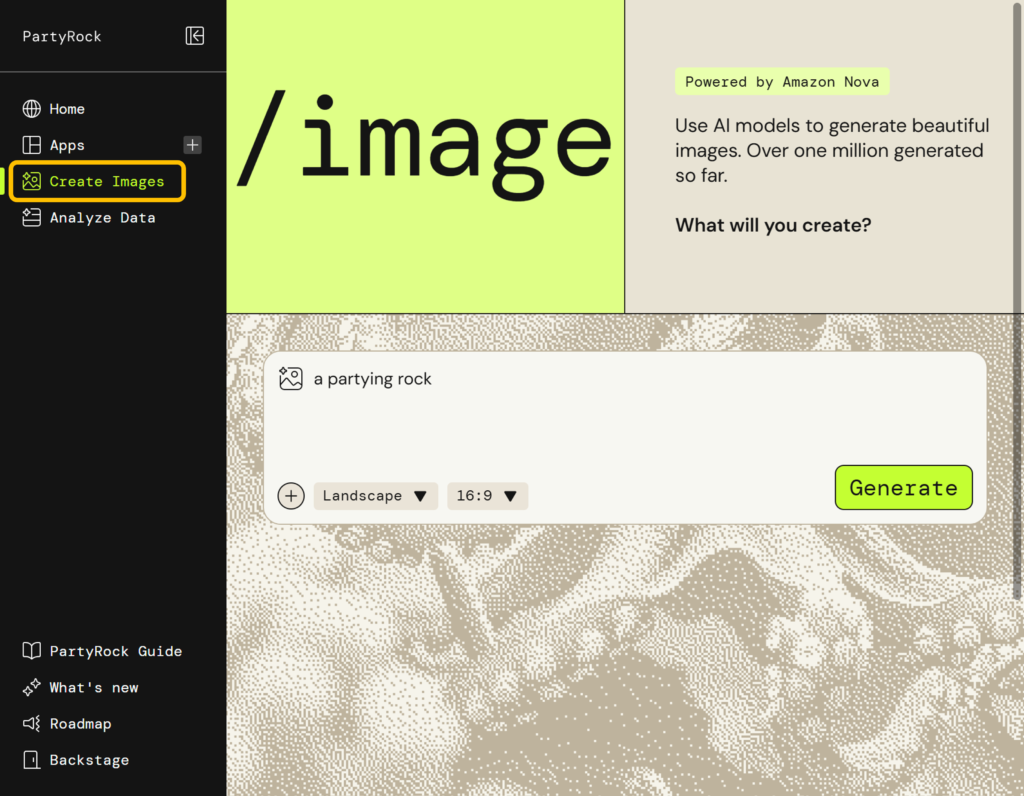The height and width of the screenshot is (796, 1024).
Task: Open the Landscape orientation dropdown
Action: coord(375,495)
